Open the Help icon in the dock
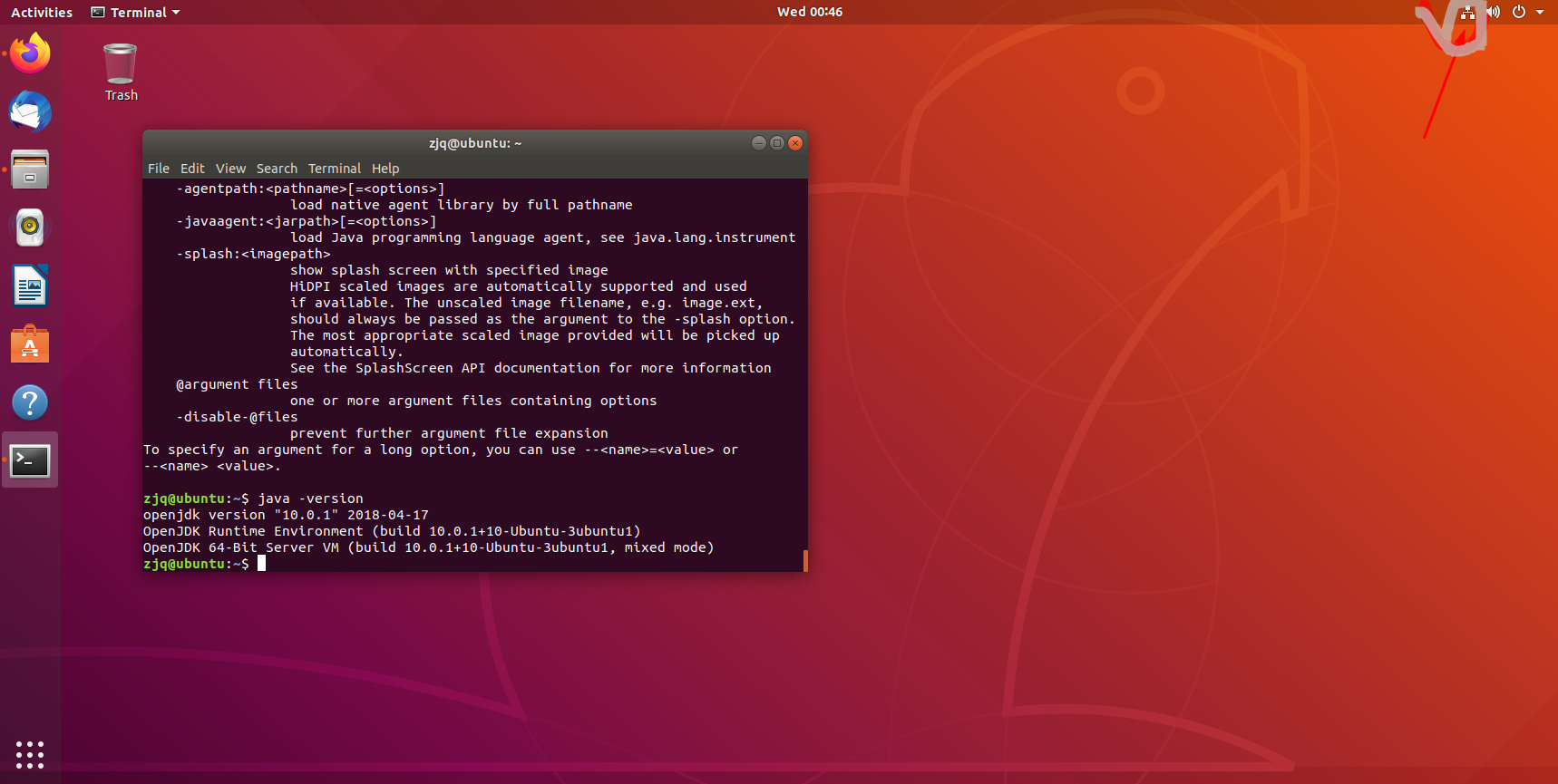This screenshot has width=1558, height=784. coord(30,402)
